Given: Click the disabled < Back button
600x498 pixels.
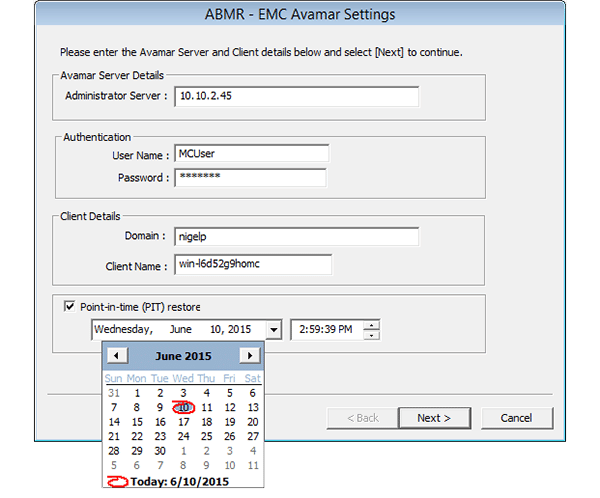Looking at the screenshot, I should (x=362, y=418).
